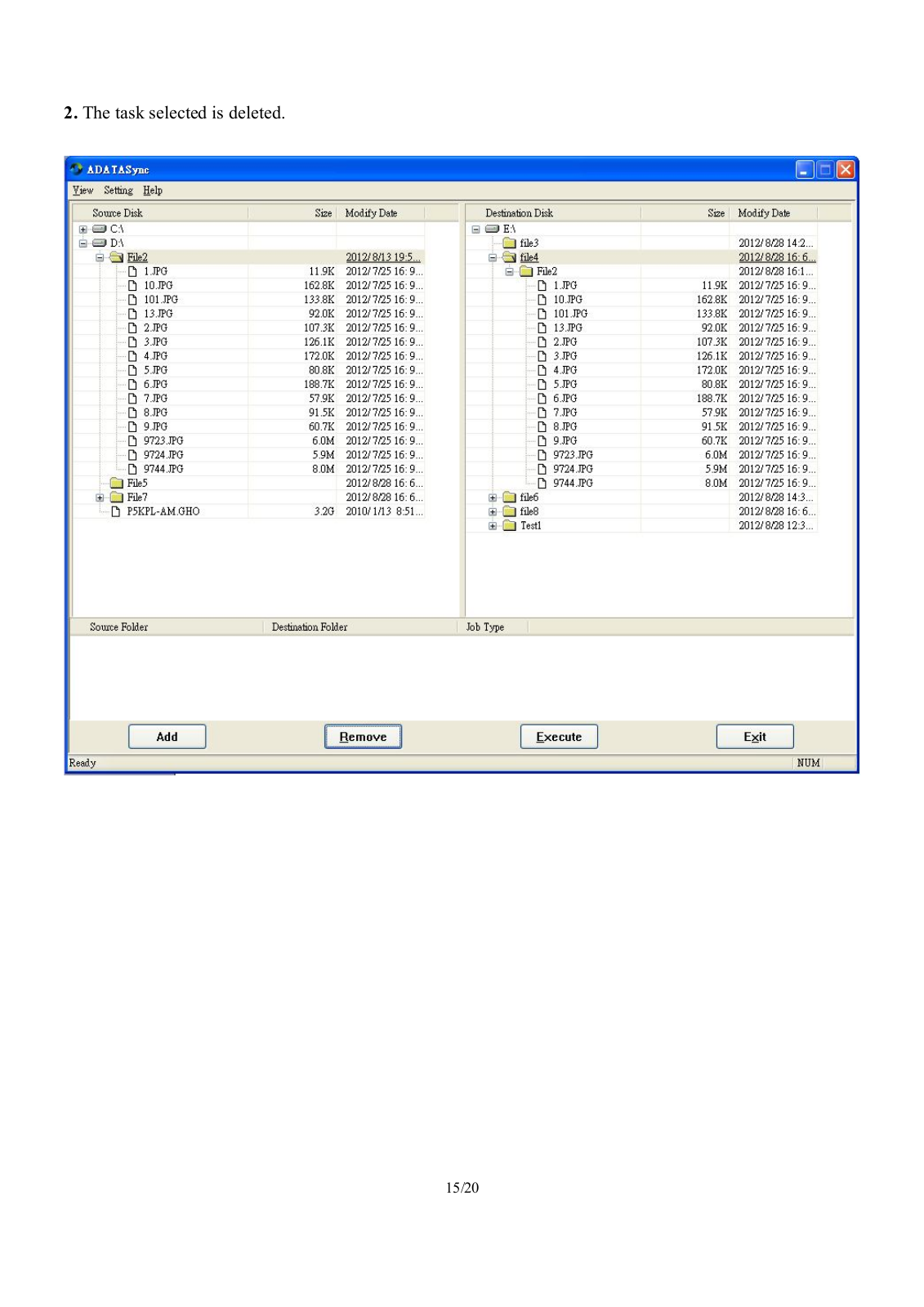The image size is (924, 1307).
Task: Collapse the file4 folder in destination tree
Action: point(493,257)
